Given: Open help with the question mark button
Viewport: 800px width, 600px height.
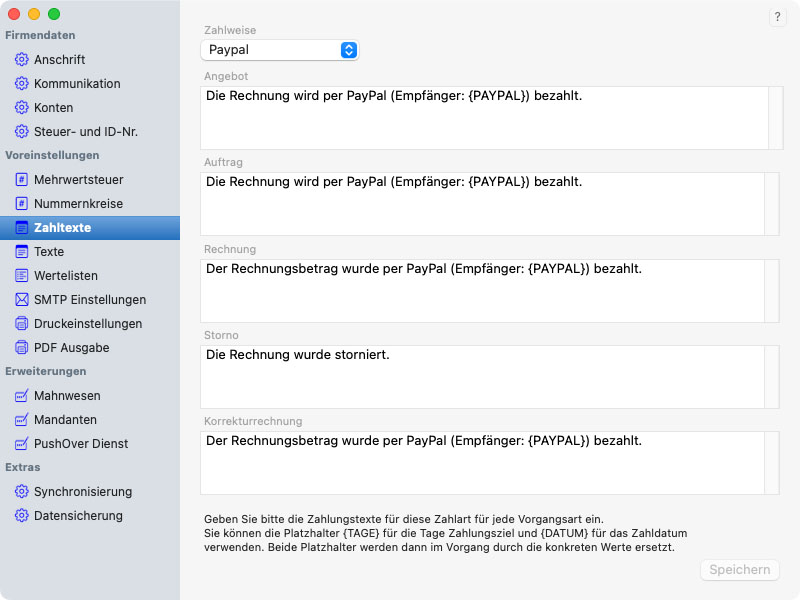Looking at the screenshot, I should (777, 17).
